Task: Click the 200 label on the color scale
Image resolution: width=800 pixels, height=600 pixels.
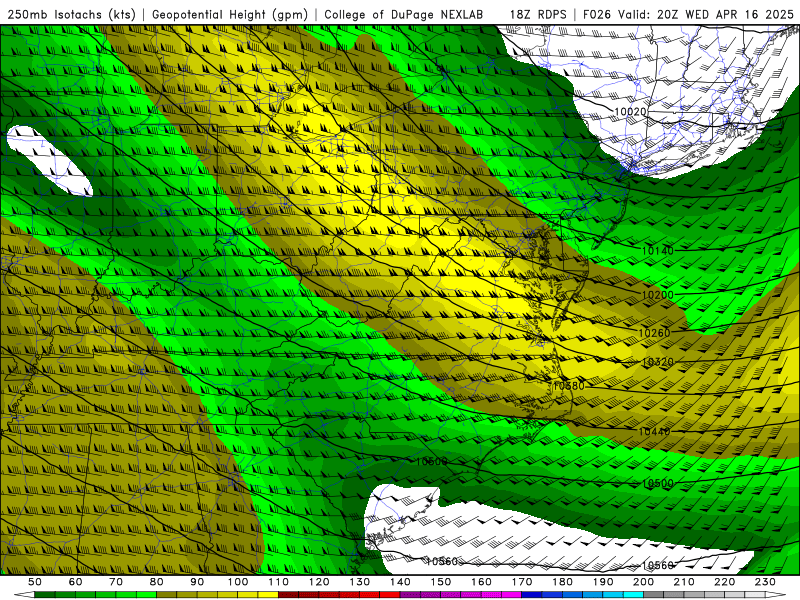Action: (644, 582)
